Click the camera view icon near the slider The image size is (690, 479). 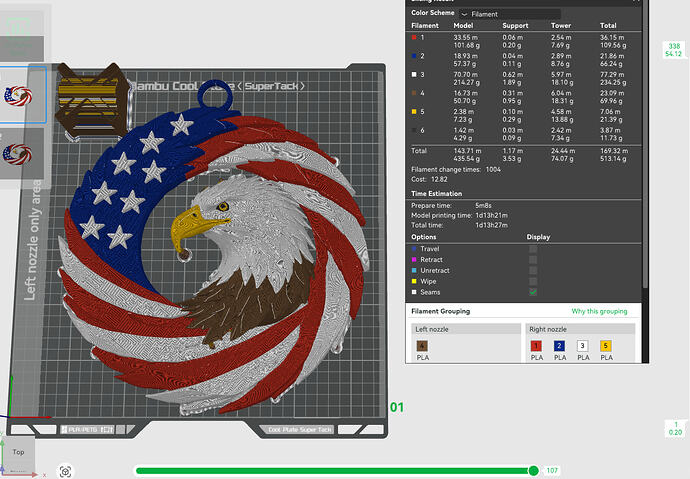66,472
